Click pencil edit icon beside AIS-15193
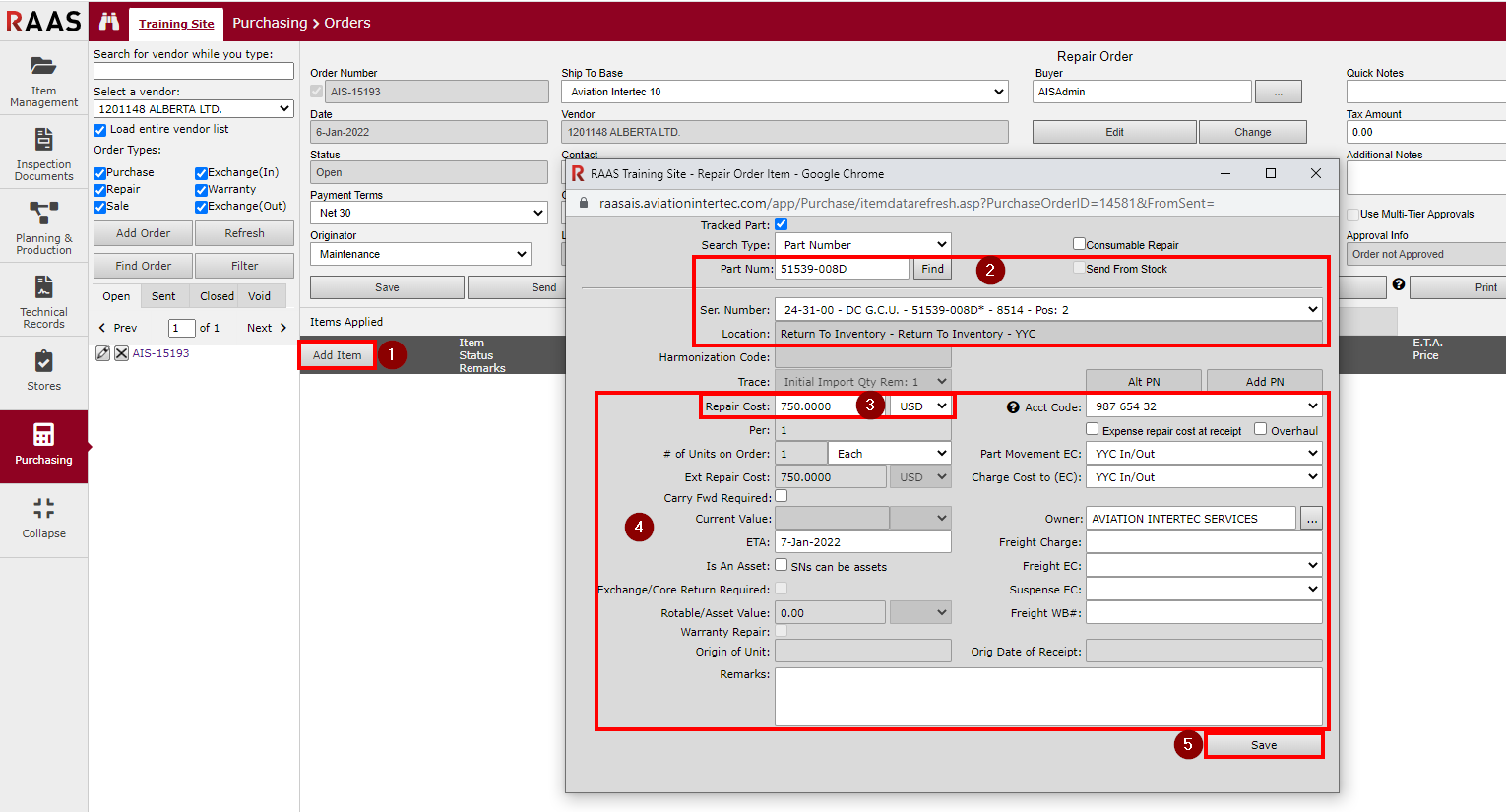This screenshot has width=1506, height=812. (102, 353)
